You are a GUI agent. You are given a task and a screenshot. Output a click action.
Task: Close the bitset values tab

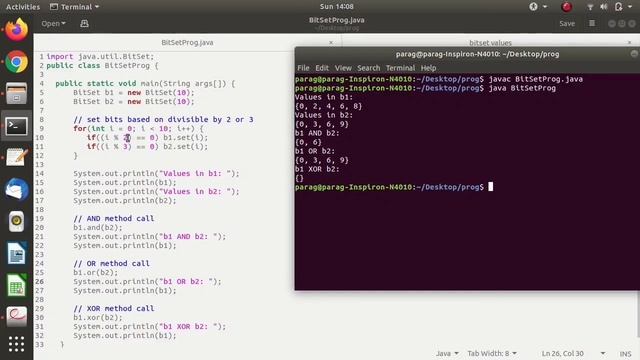629,42
